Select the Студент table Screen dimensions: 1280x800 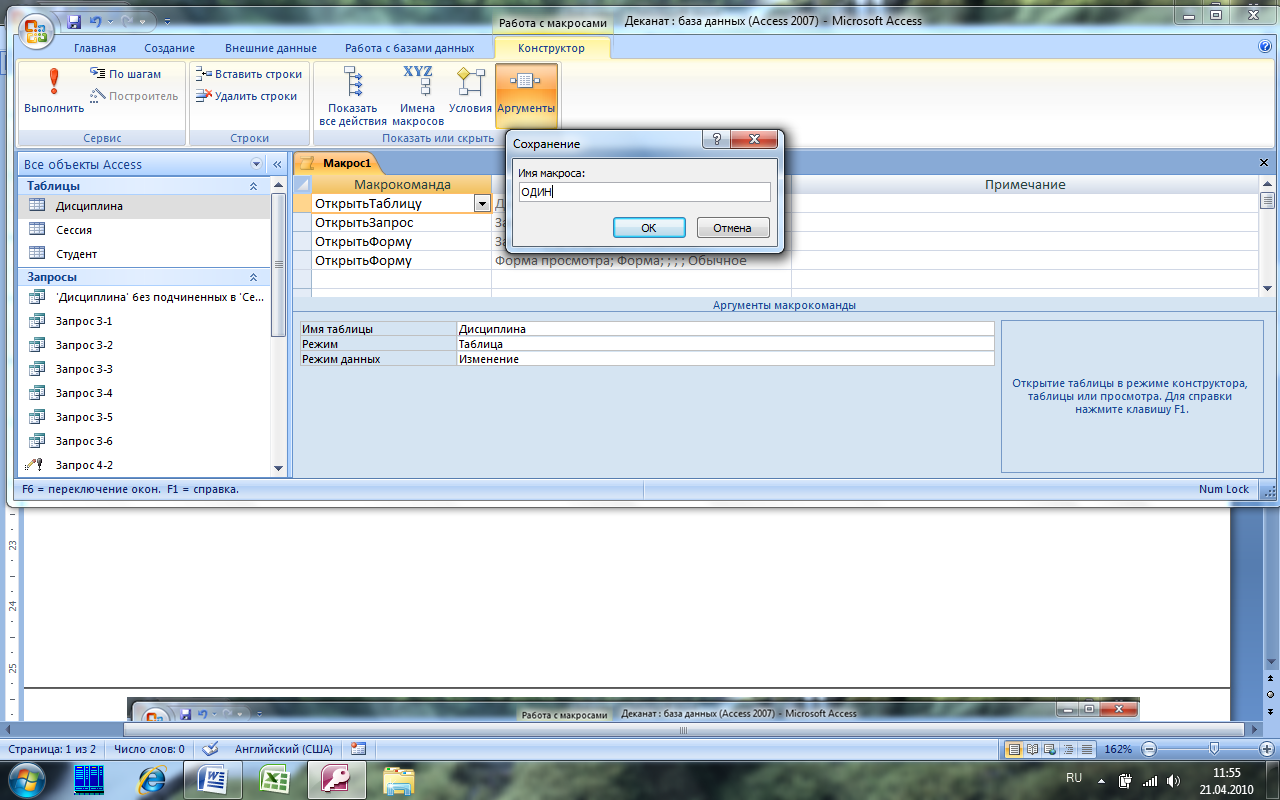144,254
